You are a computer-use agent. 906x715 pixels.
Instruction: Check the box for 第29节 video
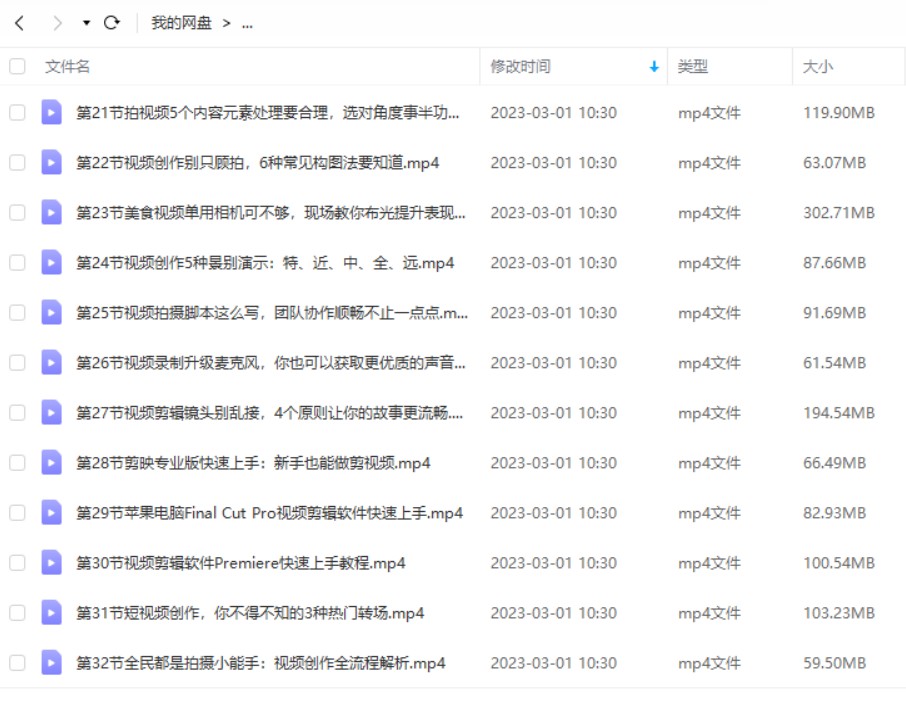(17, 513)
